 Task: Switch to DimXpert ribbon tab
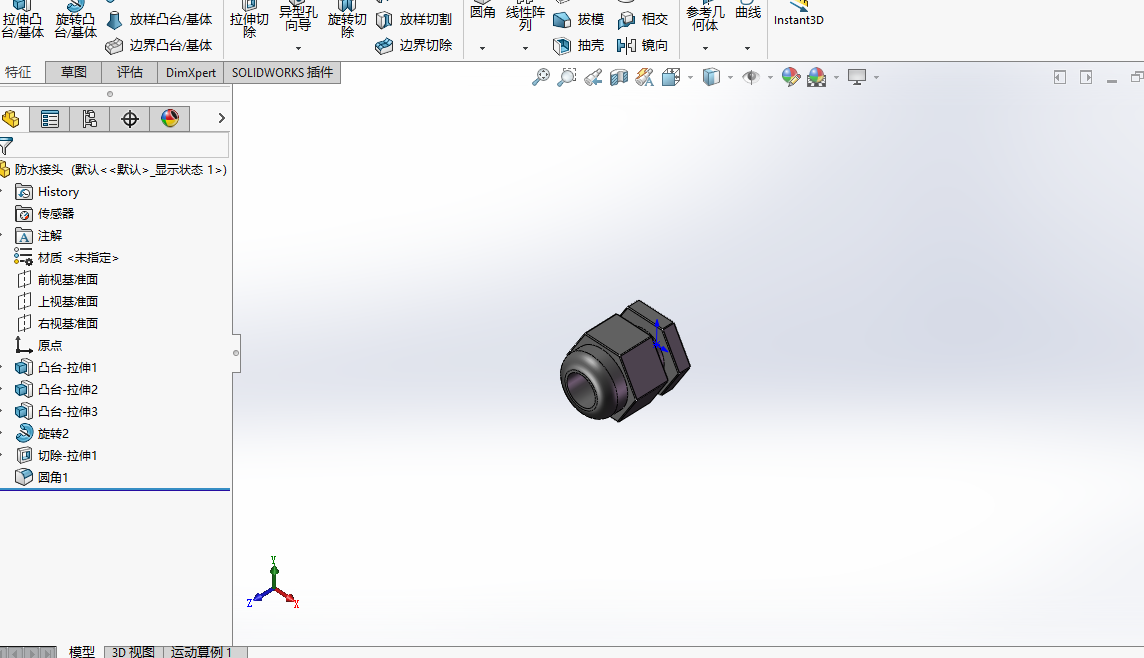(191, 72)
